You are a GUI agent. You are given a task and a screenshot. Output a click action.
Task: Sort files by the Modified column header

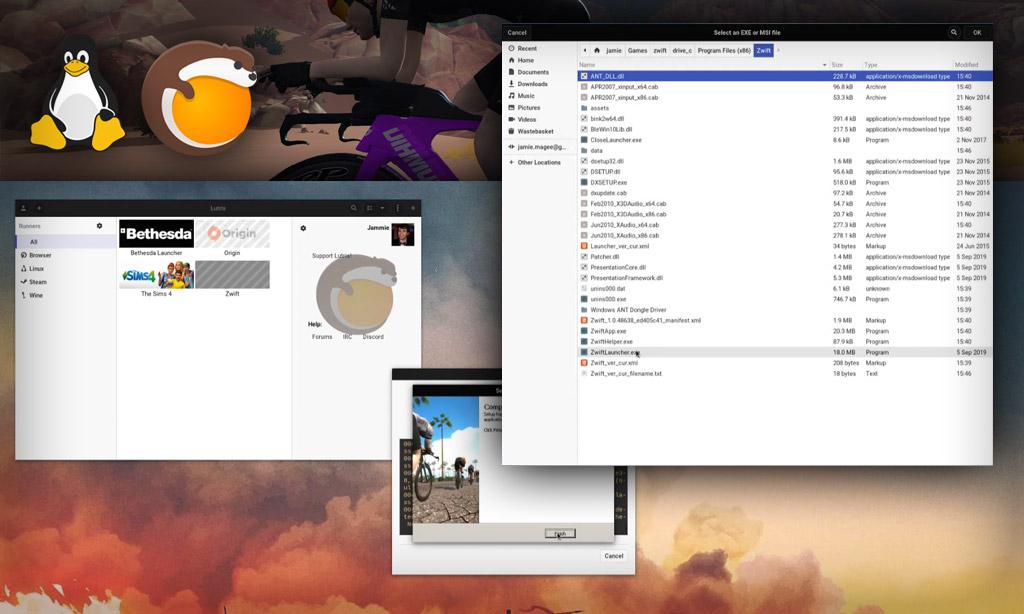(972, 65)
